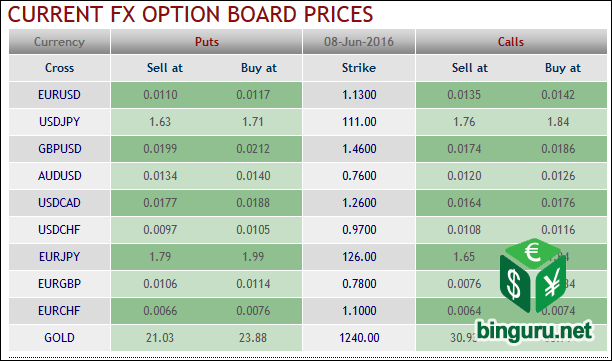Select the EURCHF strike 1.1000
This screenshot has height=361, width=612.
click(x=359, y=311)
